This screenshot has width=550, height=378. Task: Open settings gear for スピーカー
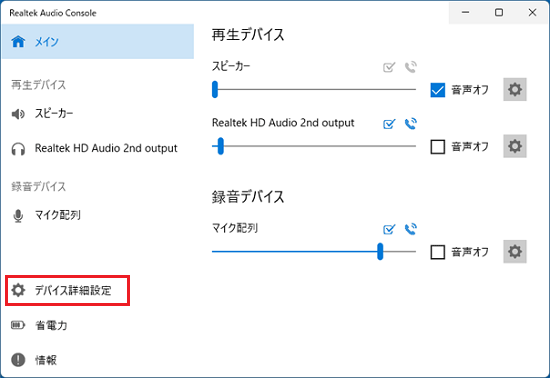pos(515,89)
